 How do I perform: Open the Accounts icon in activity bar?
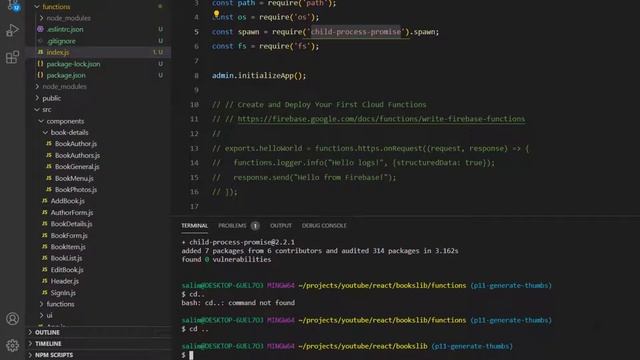click(12, 318)
